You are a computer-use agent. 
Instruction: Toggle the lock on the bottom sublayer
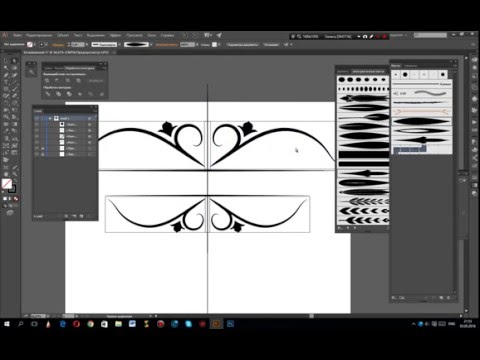43,154
